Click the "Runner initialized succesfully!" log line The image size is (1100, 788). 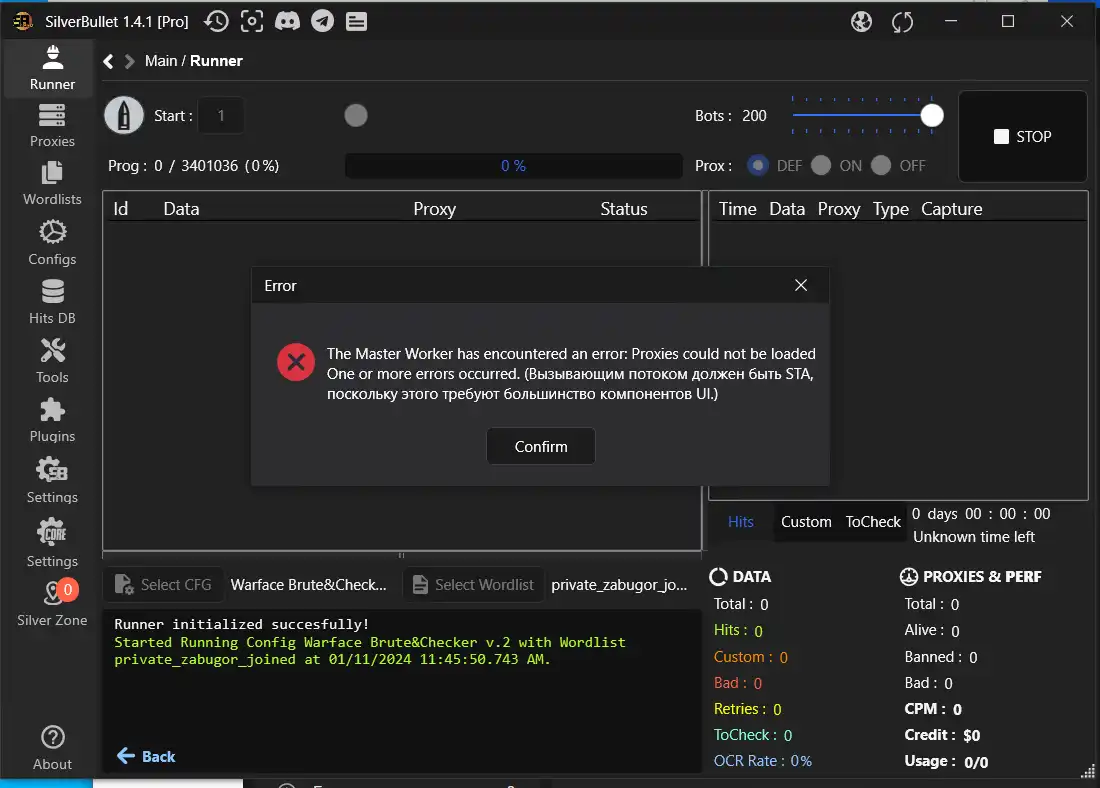[241, 624]
